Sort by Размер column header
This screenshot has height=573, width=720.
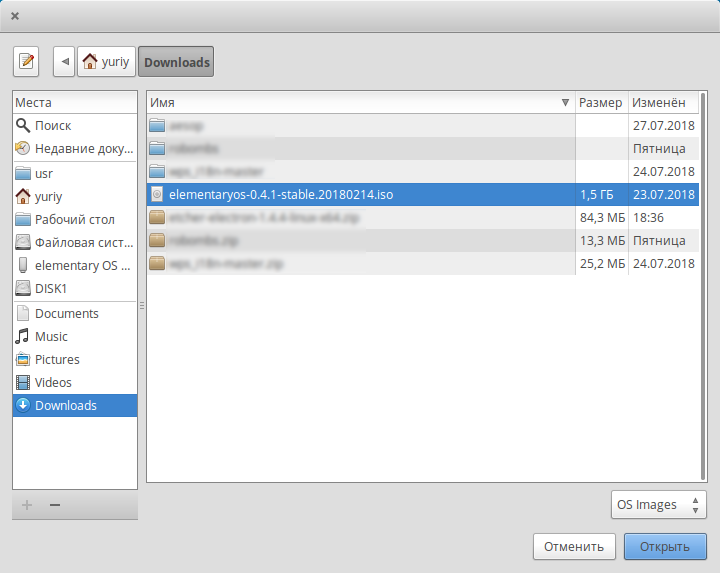[602, 102]
